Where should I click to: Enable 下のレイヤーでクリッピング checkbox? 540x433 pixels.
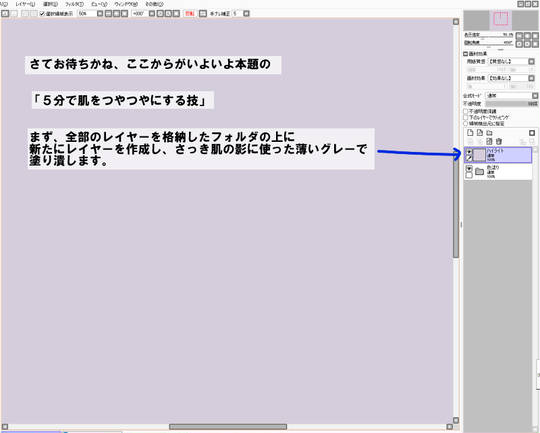tap(465, 117)
